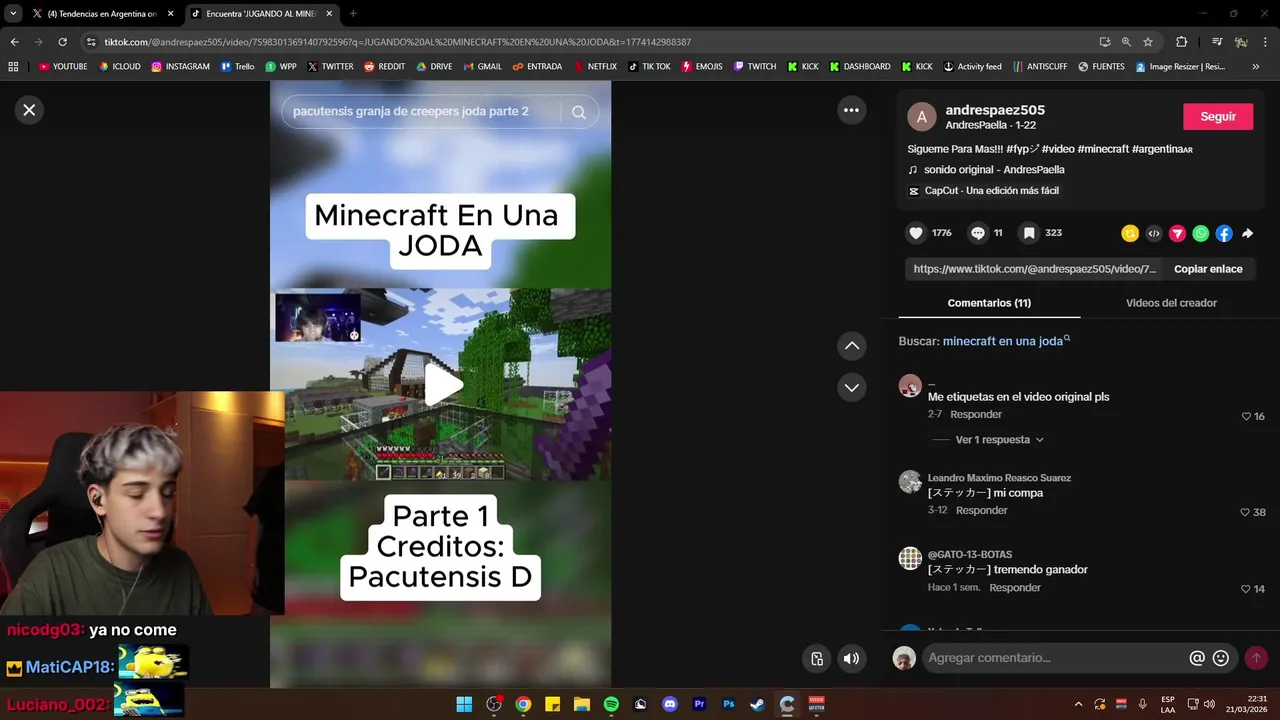
Task: Repost video with yellow repost icon
Action: [1130, 233]
